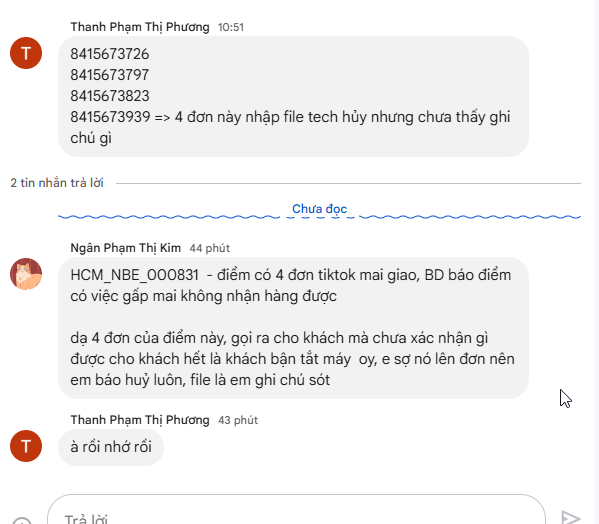This screenshot has width=599, height=524.
Task: Open sender name Thanh Phạm Thị Phương at 10:51
Action: (x=140, y=27)
